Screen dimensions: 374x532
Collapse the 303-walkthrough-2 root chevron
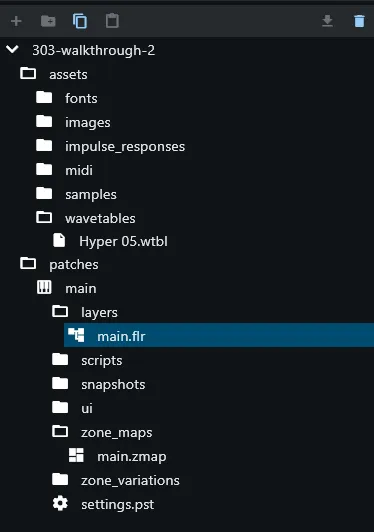pyautogui.click(x=12, y=50)
